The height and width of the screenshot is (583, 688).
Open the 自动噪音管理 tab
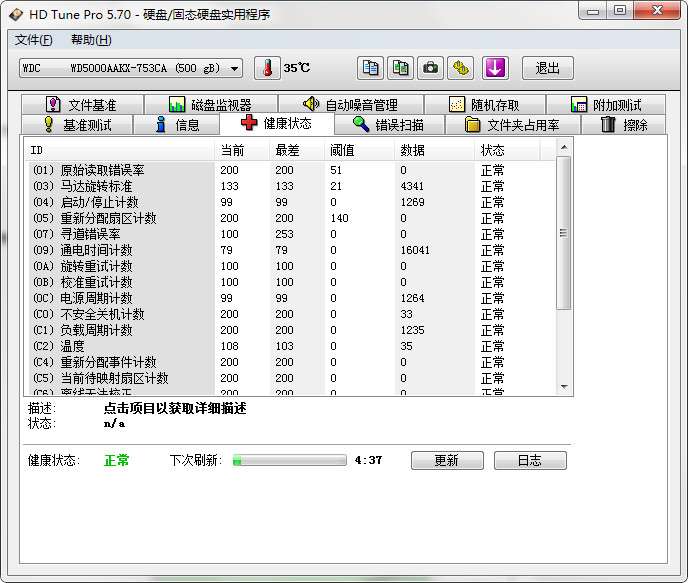click(350, 105)
